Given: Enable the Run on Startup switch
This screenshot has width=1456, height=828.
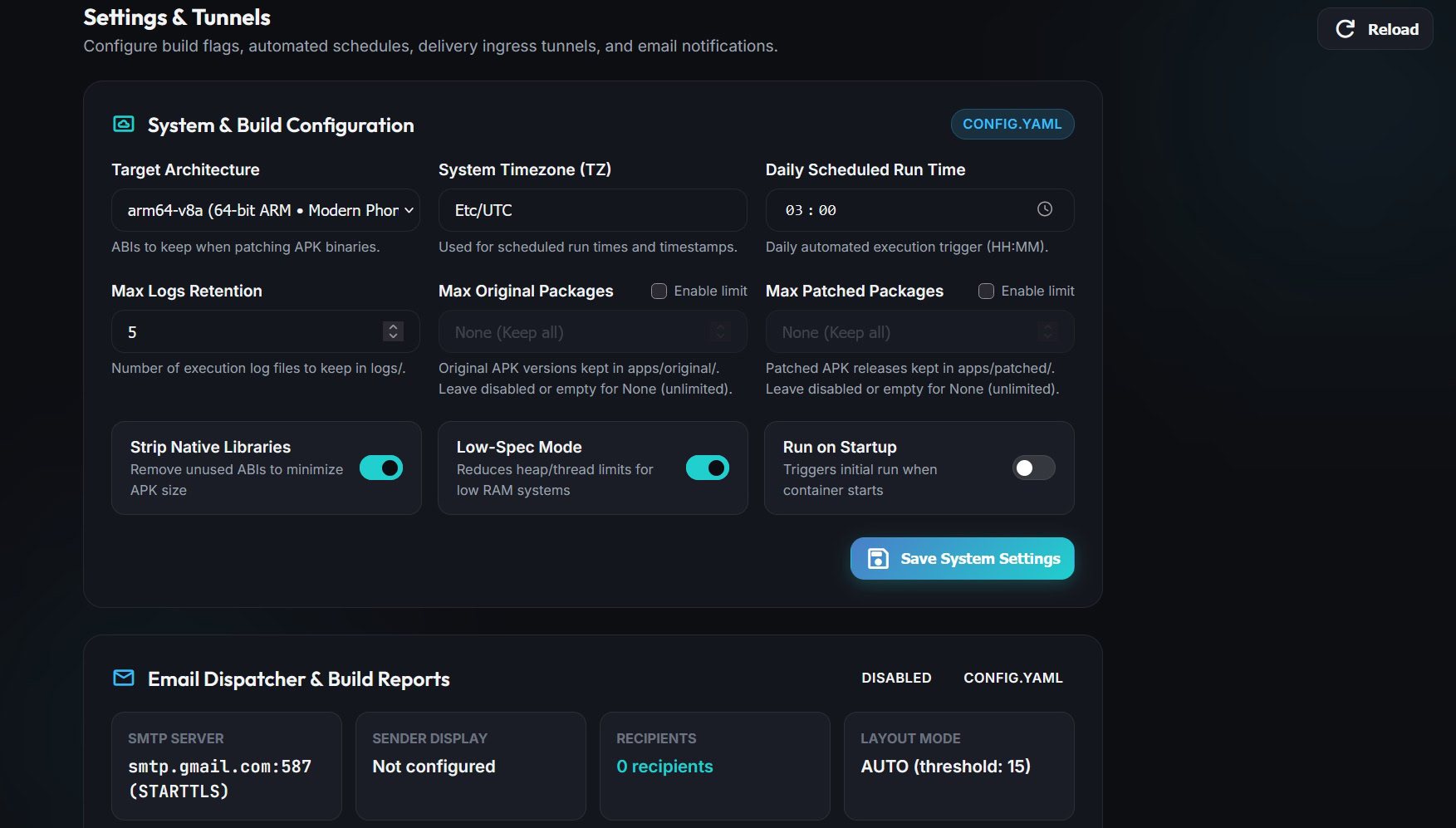Looking at the screenshot, I should tap(1034, 468).
